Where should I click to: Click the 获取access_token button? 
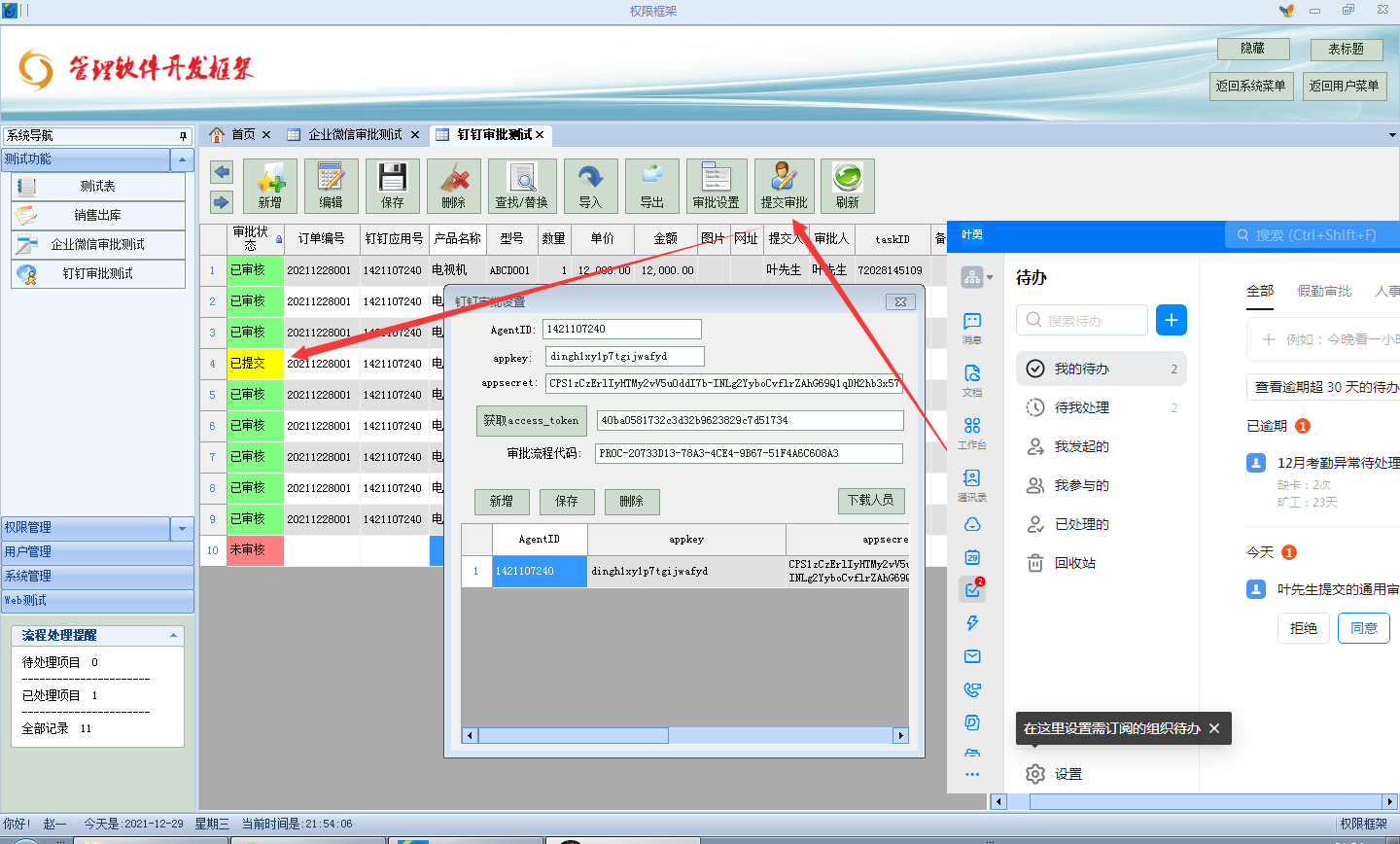coord(531,420)
